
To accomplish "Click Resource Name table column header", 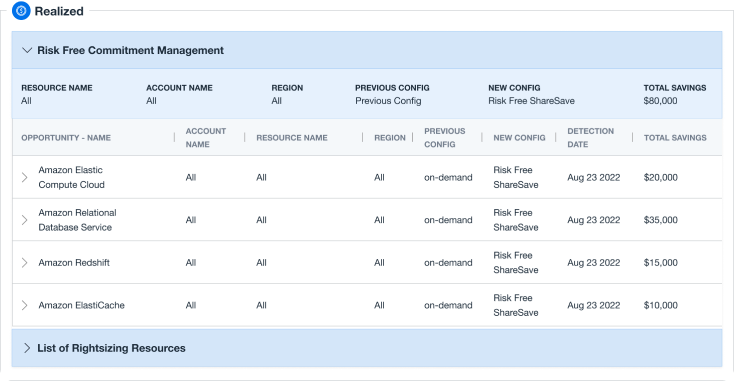I will (x=292, y=138).
